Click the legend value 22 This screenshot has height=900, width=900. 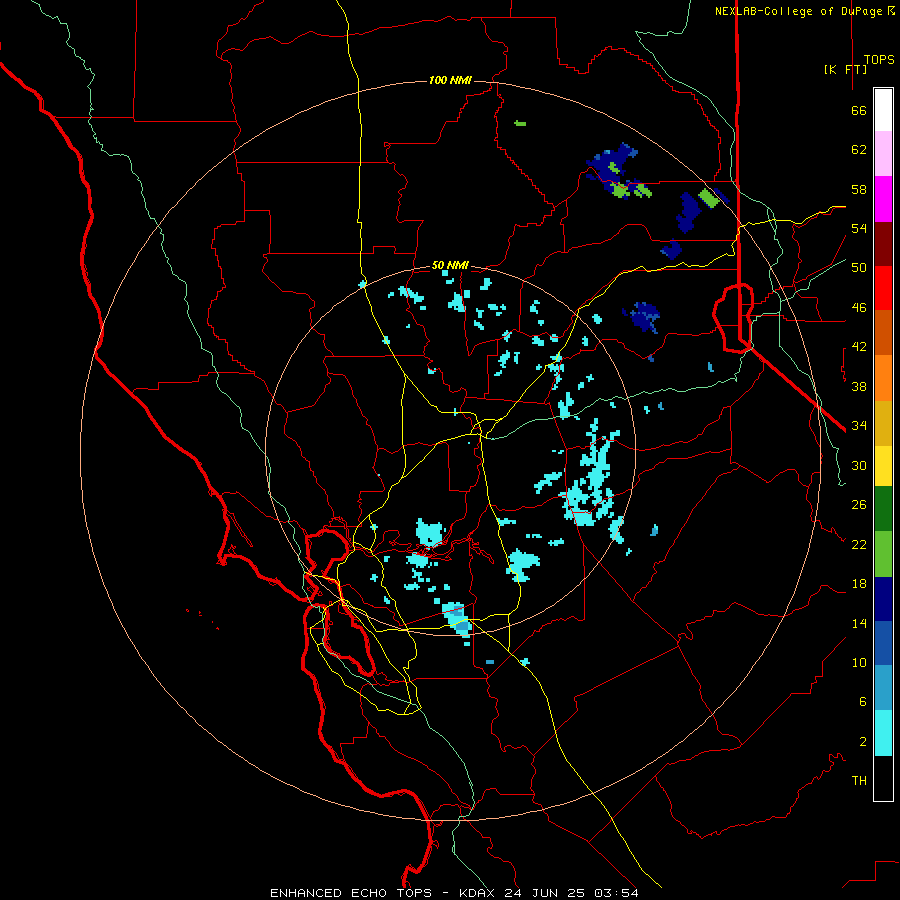[x=859, y=544]
